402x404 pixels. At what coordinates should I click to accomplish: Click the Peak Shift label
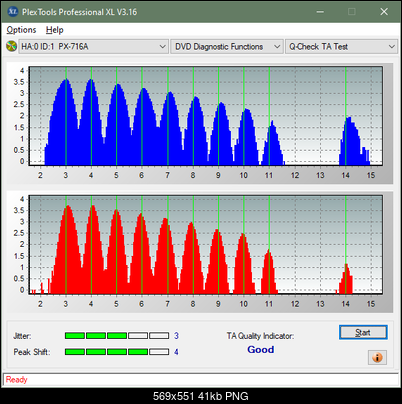click(32, 352)
